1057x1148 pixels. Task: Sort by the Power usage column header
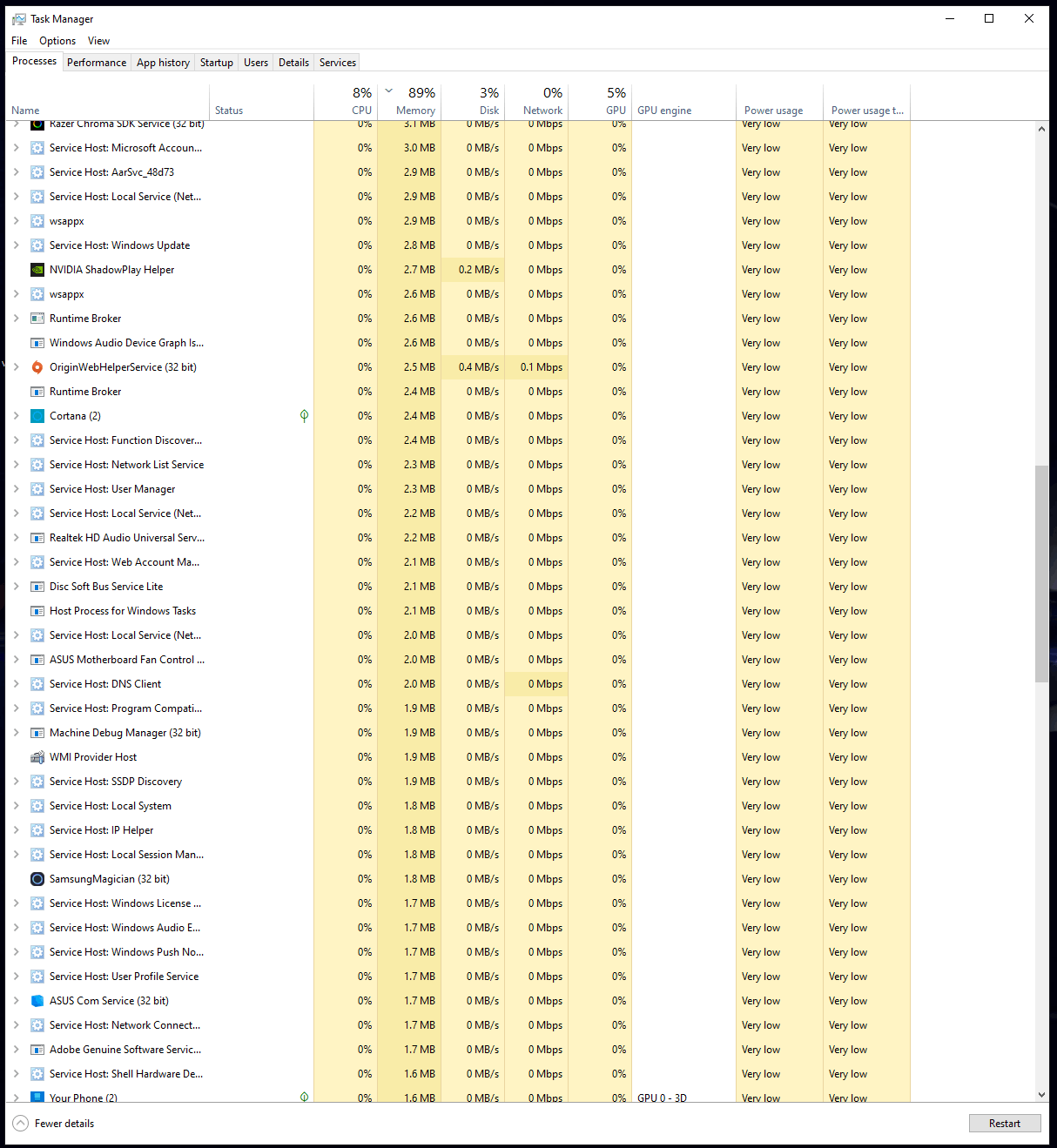point(779,102)
